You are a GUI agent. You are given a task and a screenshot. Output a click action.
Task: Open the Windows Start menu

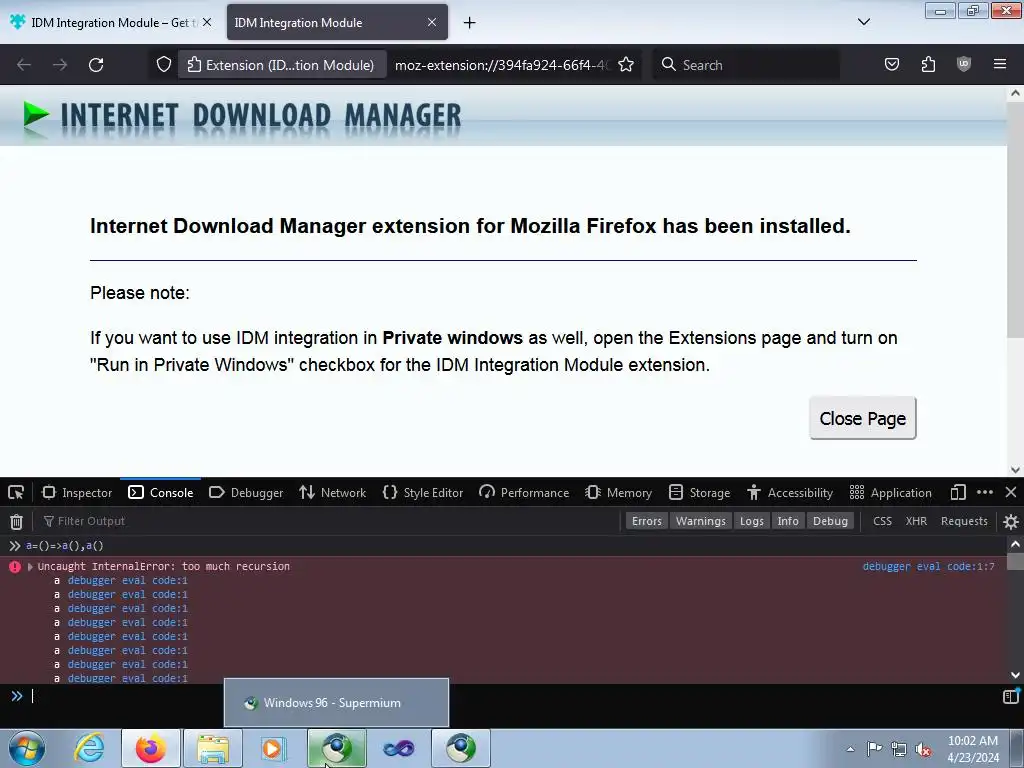[27, 748]
